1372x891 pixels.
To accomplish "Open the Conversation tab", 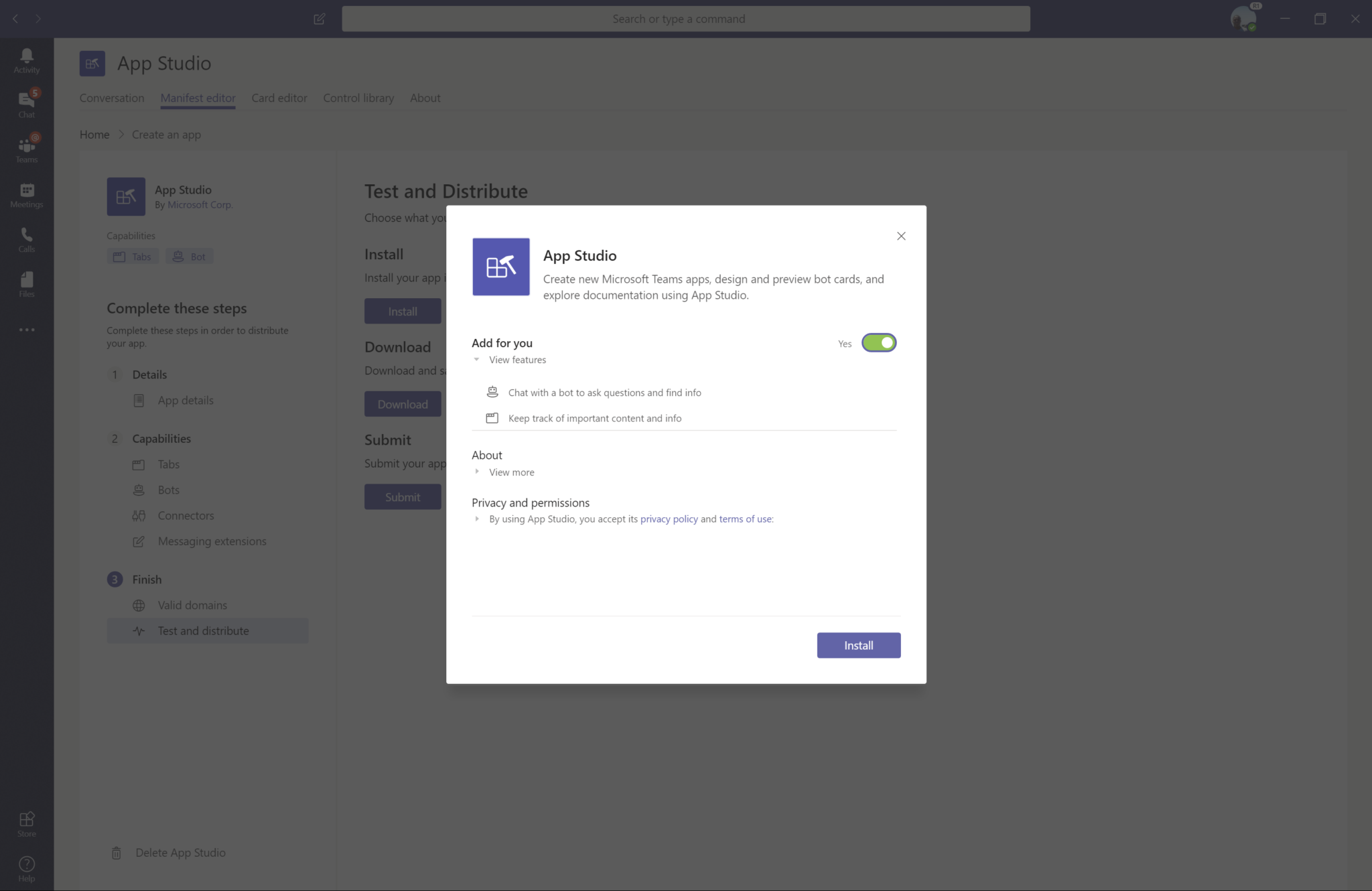I will tap(111, 98).
